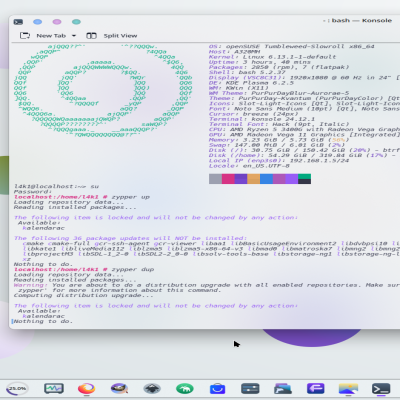
Task: Open Dolphin file manager from the dock
Action: click(x=283, y=388)
